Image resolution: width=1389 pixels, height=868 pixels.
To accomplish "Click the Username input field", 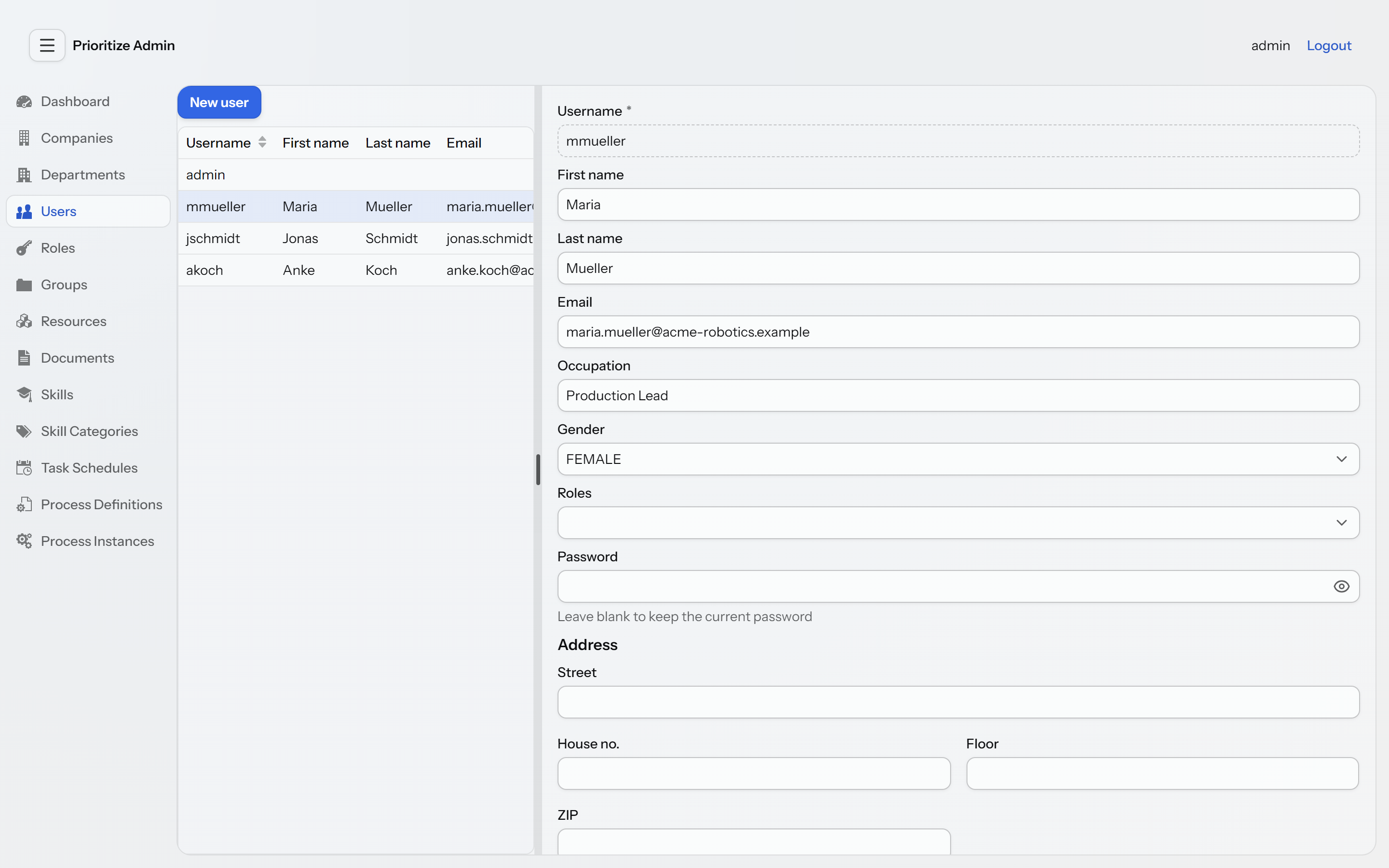I will tap(958, 141).
